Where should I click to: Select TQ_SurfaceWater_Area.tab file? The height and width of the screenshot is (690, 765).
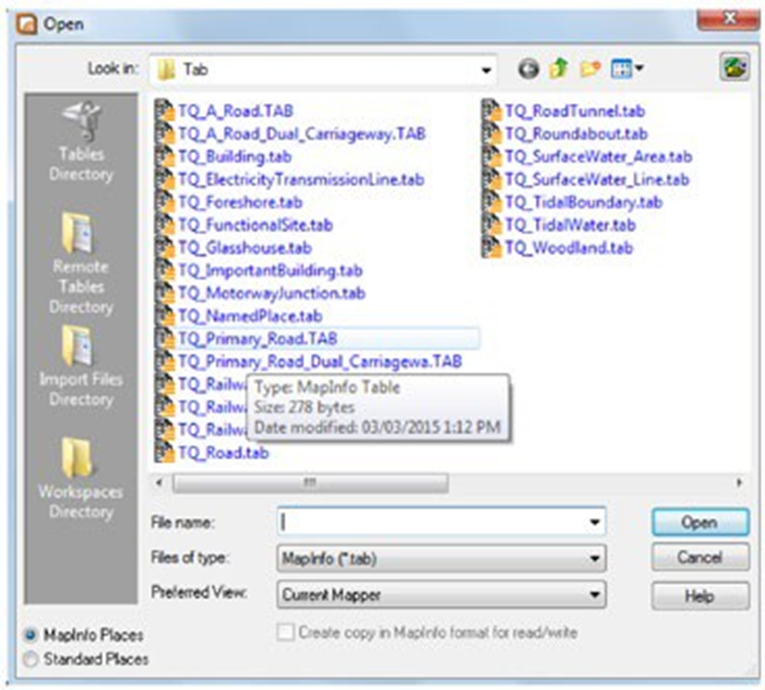point(598,157)
